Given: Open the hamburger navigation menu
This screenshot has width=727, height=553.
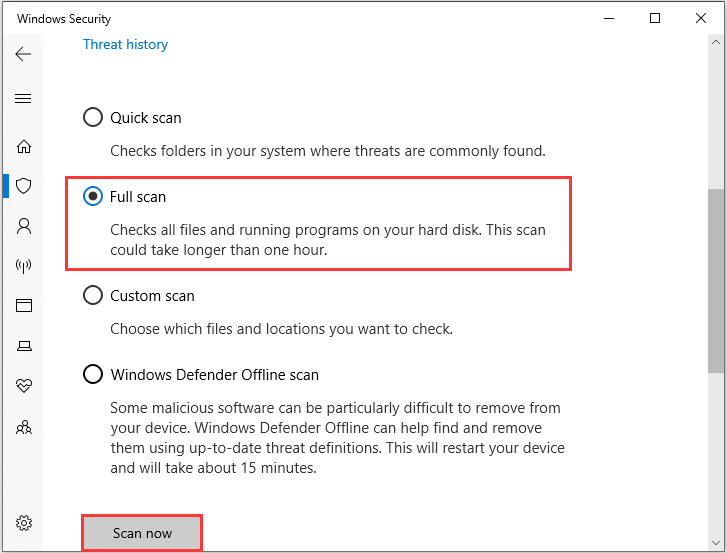Looking at the screenshot, I should (x=23, y=98).
